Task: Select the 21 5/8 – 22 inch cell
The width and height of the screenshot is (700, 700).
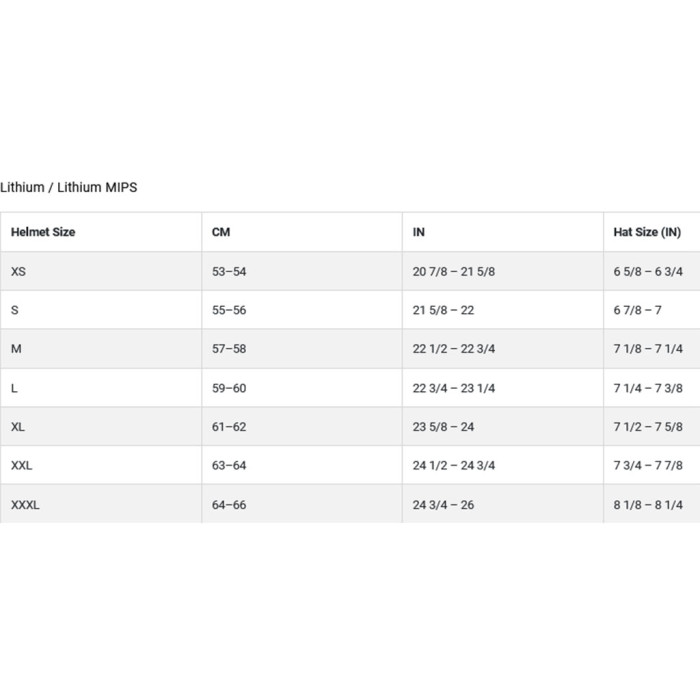Action: pos(444,310)
